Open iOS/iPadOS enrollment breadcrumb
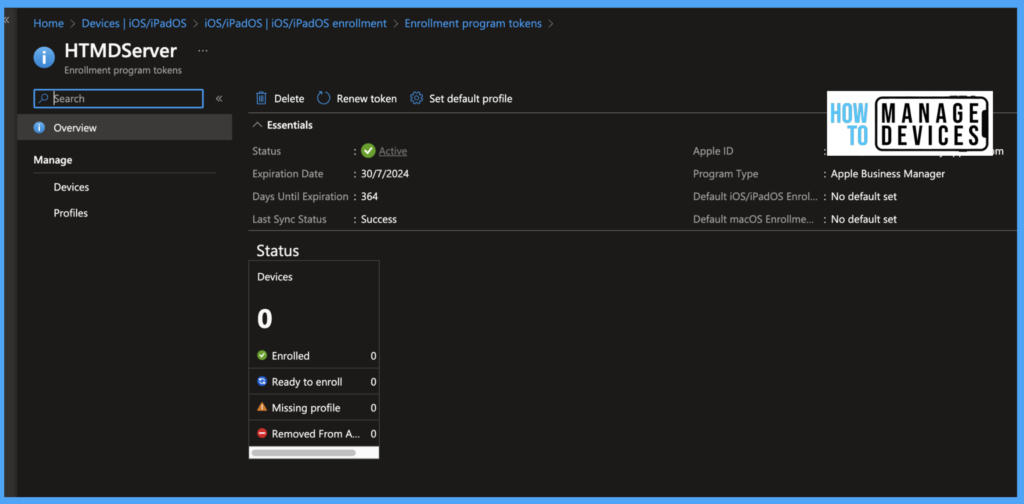Viewport: 1024px width, 504px height. (295, 24)
